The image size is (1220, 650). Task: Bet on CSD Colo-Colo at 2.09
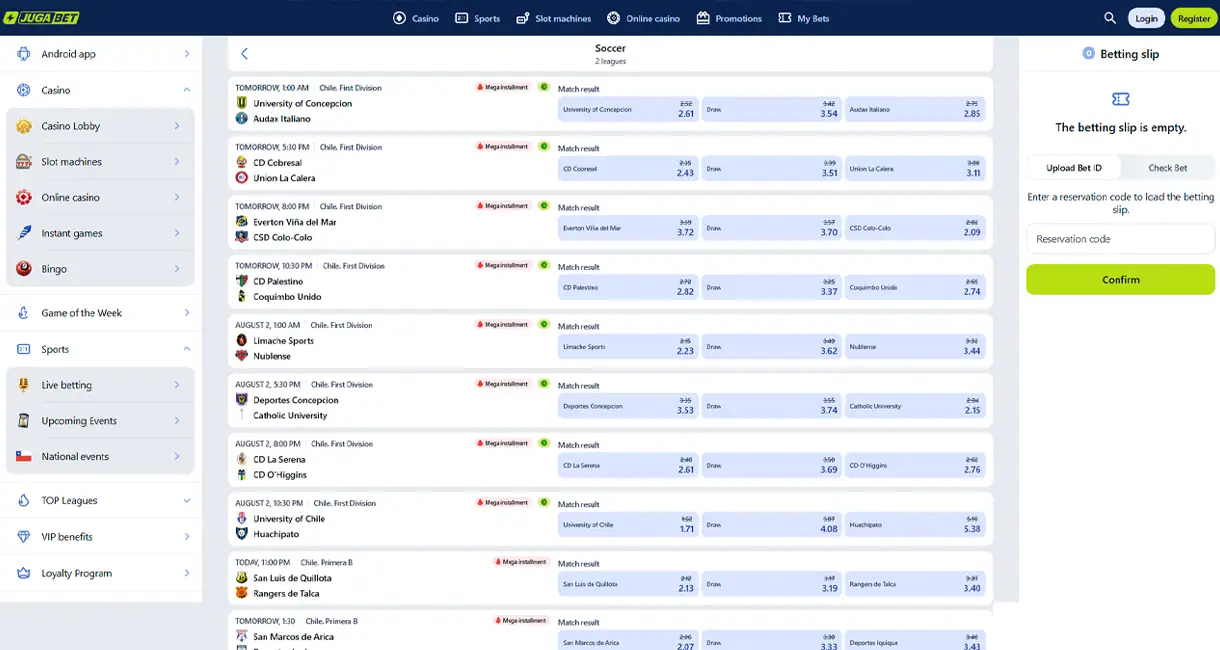(x=915, y=228)
